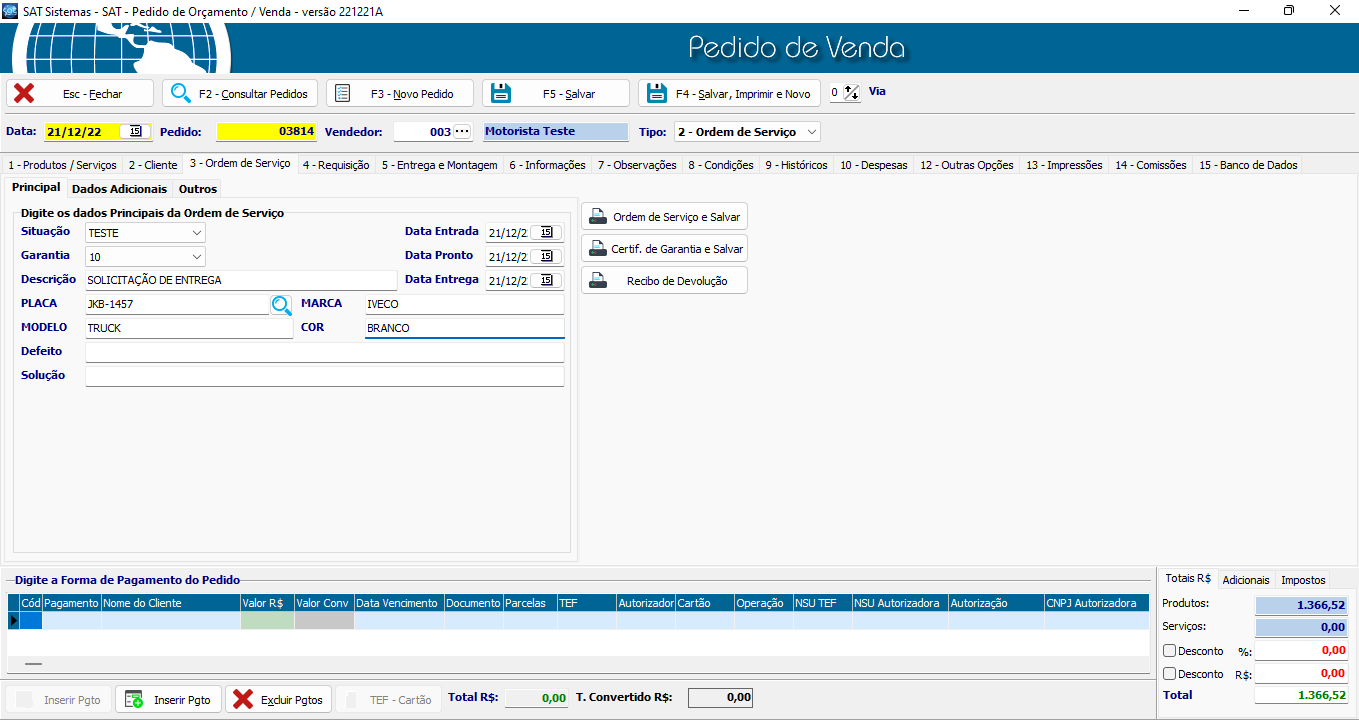Switch to the 2 - Cliente tab
This screenshot has width=1359, height=720.
153,165
